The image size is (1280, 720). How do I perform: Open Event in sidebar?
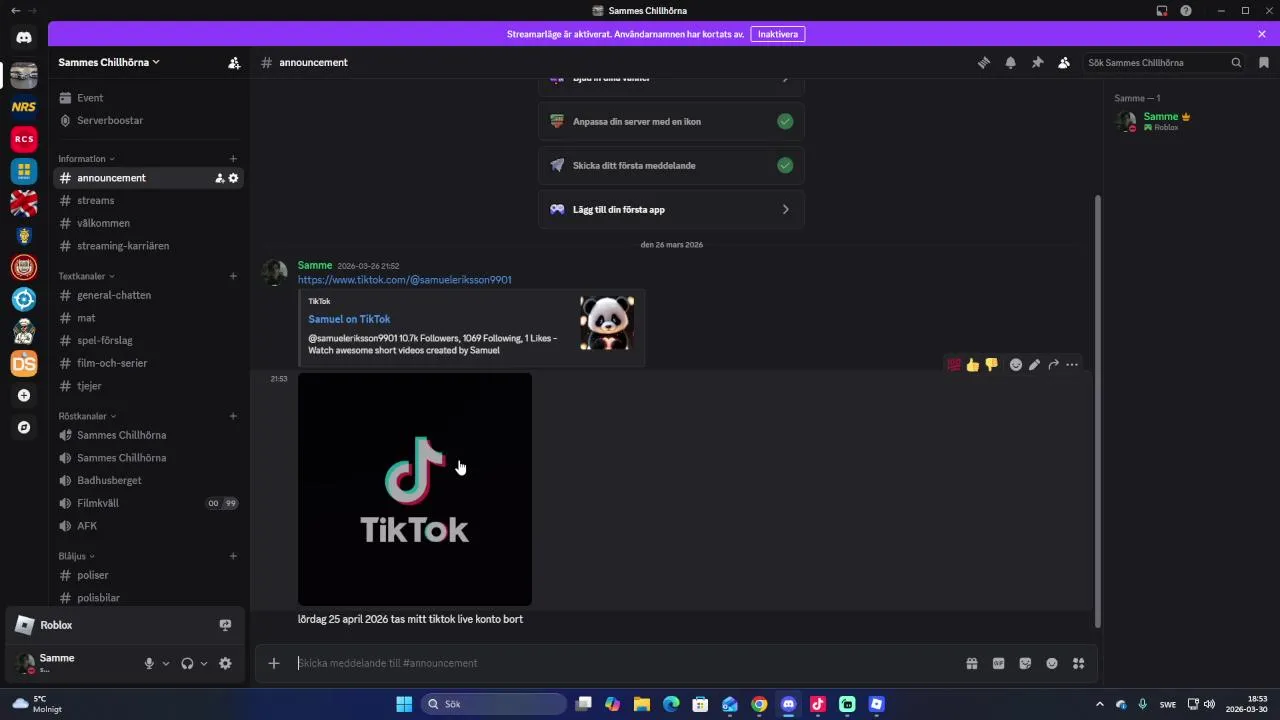149,98
